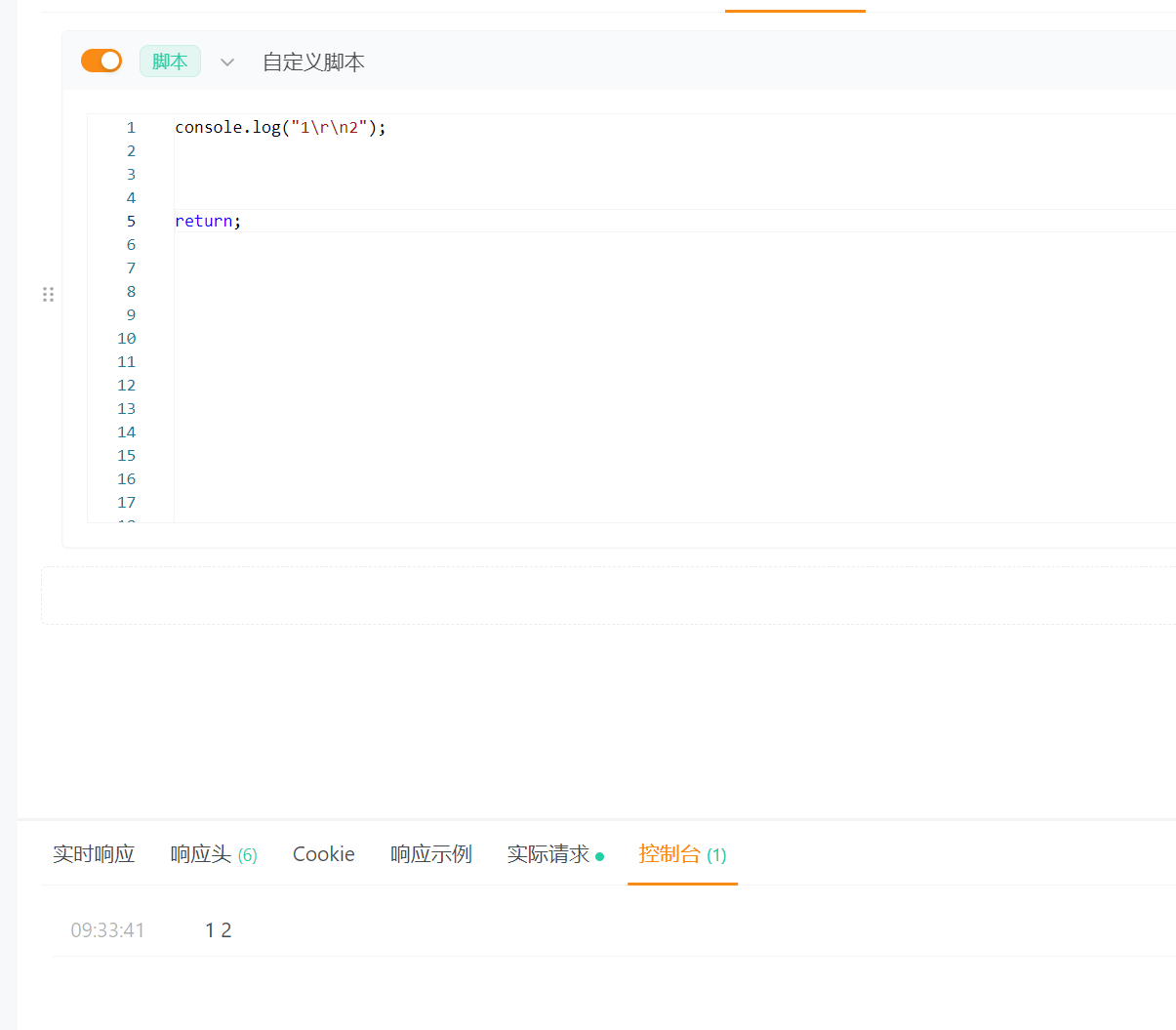
Task: Expand the chevron next to 脚本 tag
Action: click(x=227, y=62)
